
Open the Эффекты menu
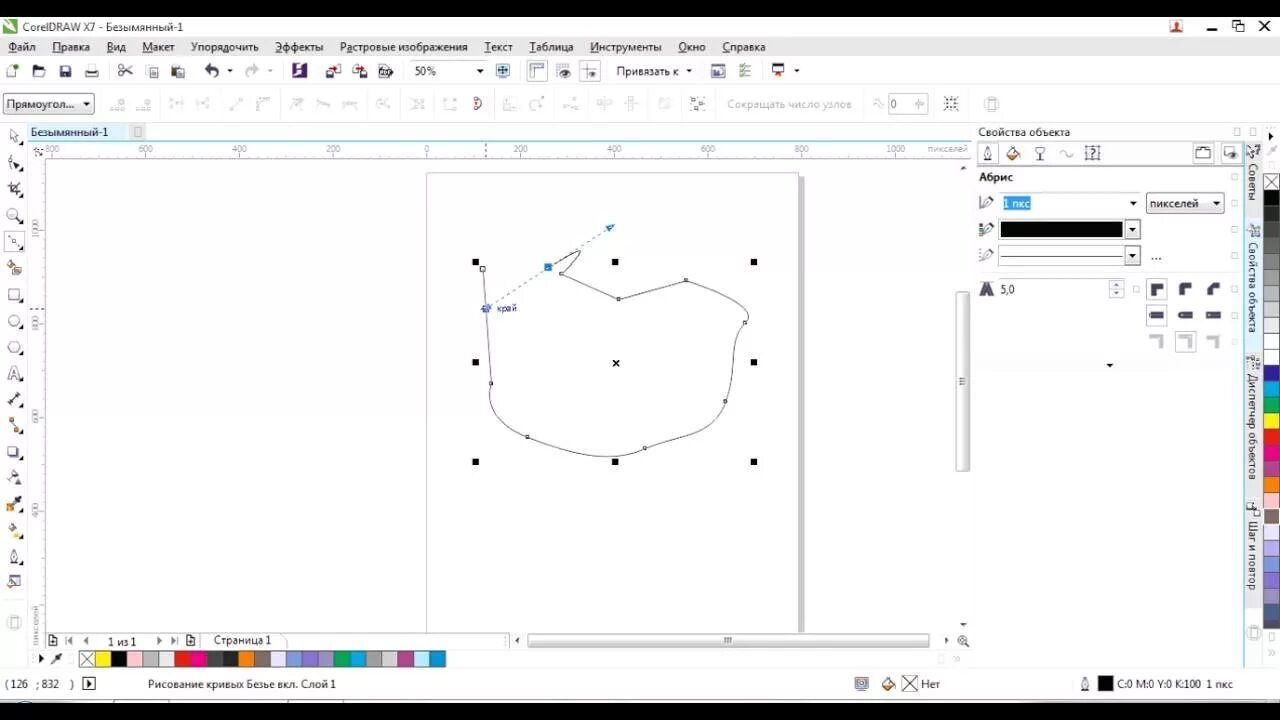299,47
